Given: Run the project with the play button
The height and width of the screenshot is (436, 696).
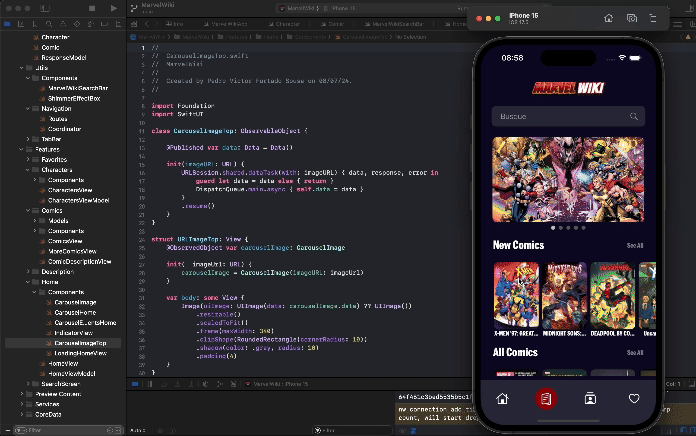Looking at the screenshot, I should [x=114, y=8].
